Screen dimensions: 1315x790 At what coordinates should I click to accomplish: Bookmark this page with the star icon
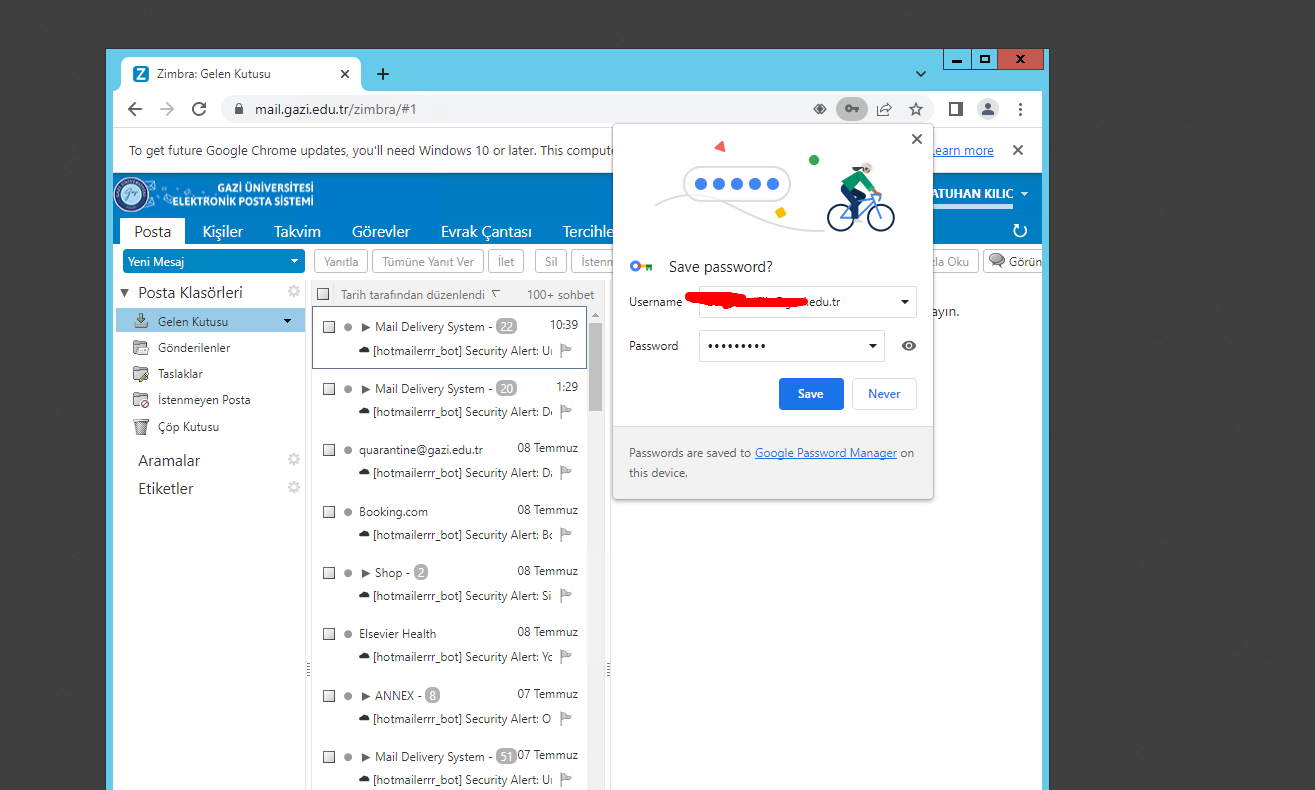[915, 109]
